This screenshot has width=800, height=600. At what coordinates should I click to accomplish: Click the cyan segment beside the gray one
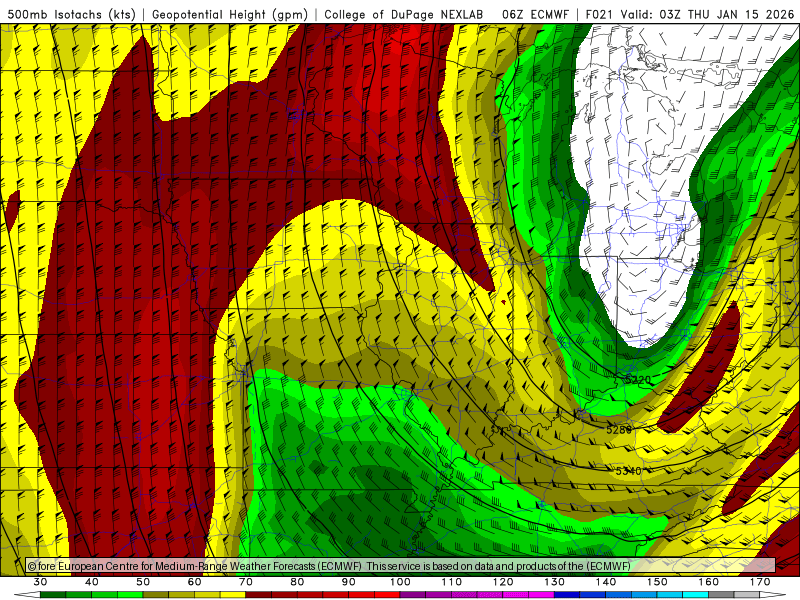695,595
